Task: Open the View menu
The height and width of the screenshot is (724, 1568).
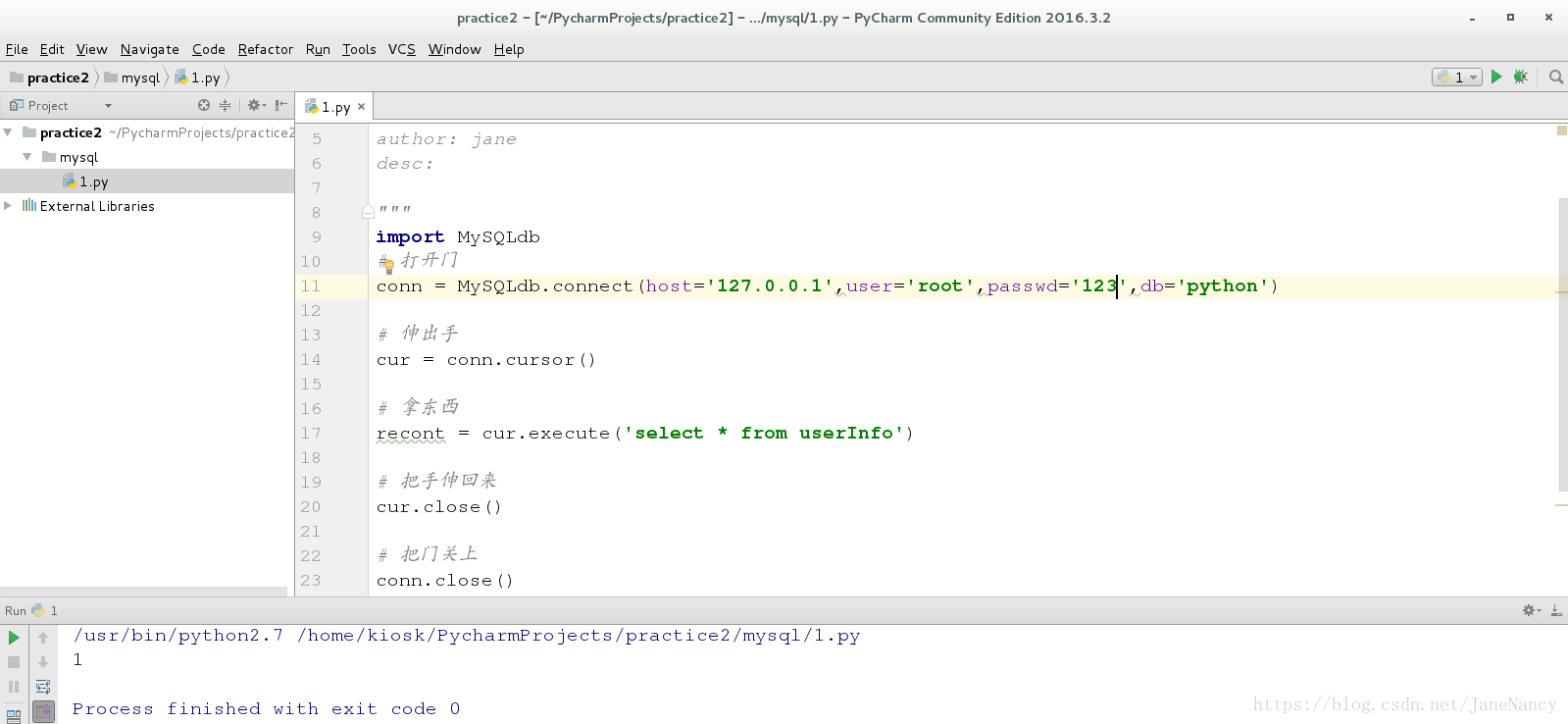Action: click(91, 49)
